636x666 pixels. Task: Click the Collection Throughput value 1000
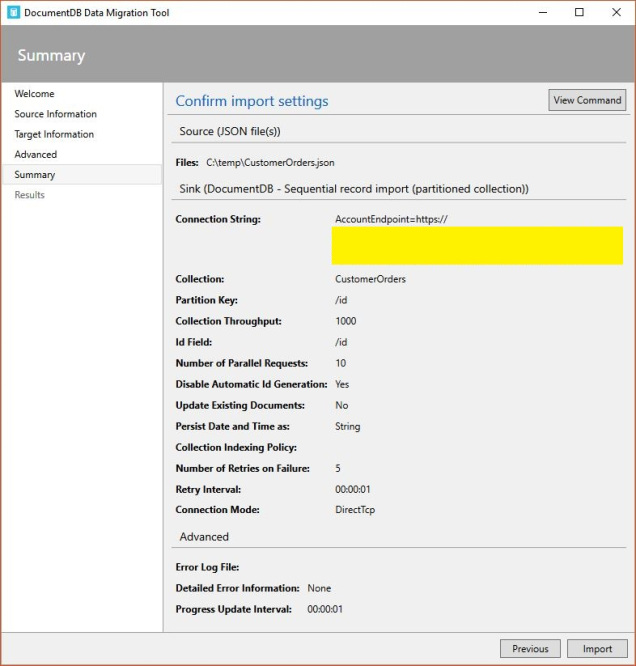[346, 321]
